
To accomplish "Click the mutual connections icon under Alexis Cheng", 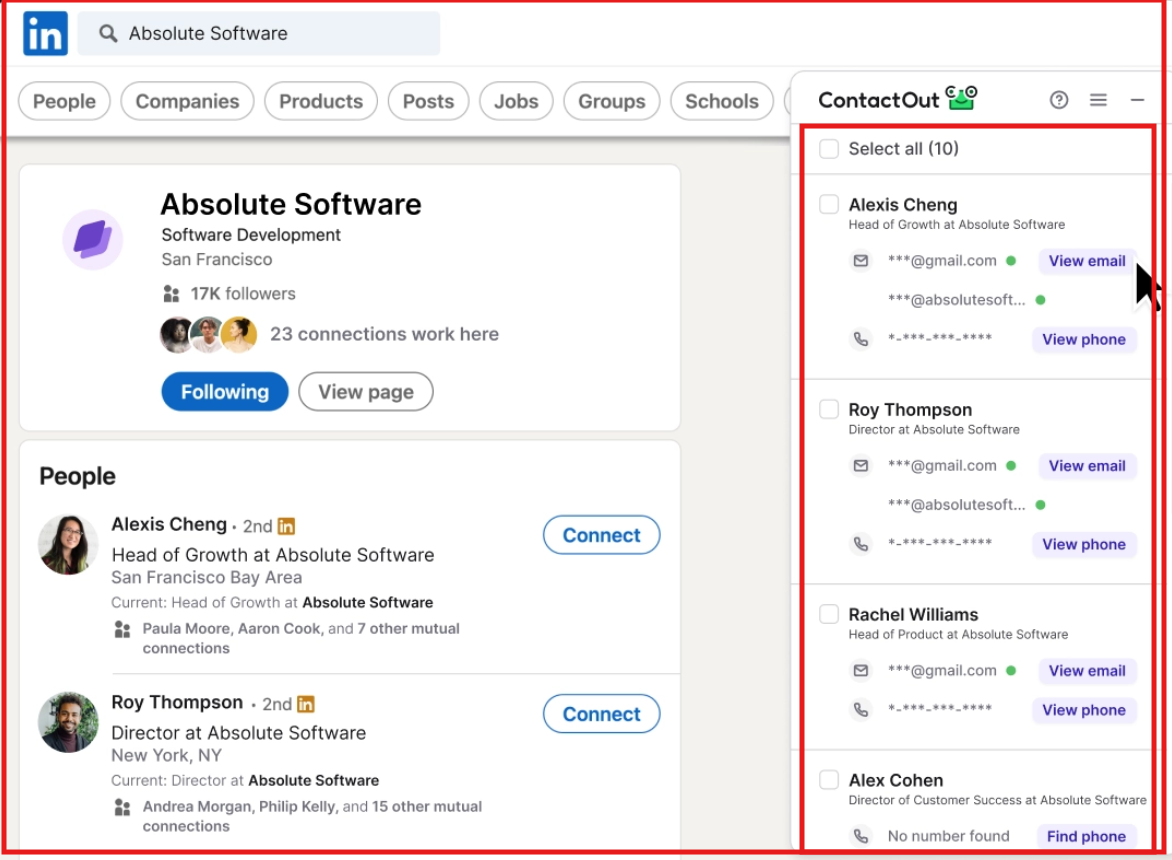I will click(x=122, y=627).
